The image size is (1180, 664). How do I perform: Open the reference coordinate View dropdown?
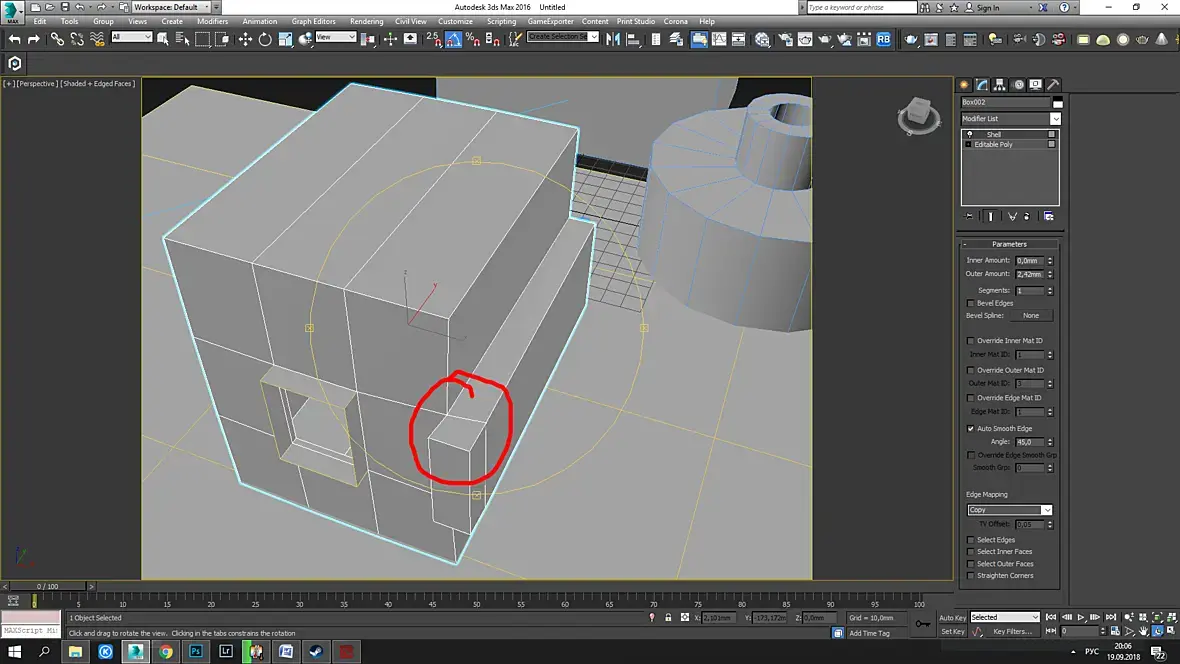tap(335, 37)
